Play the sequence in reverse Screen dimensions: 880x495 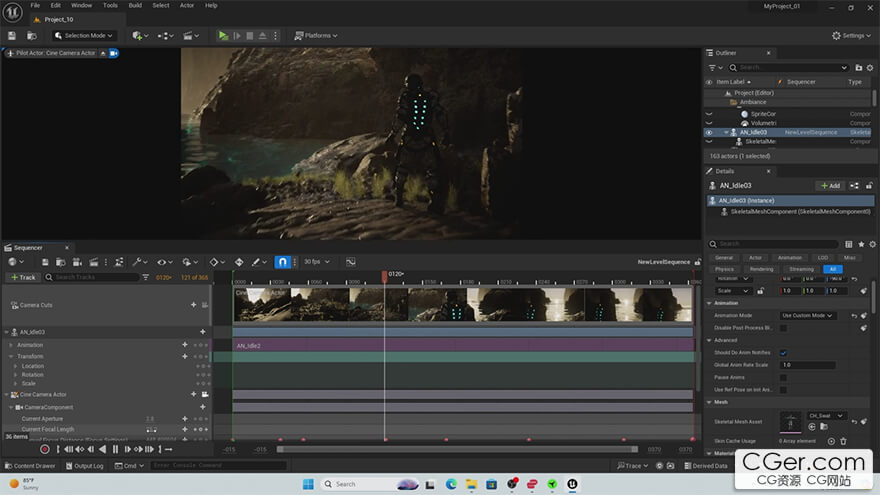pos(102,450)
